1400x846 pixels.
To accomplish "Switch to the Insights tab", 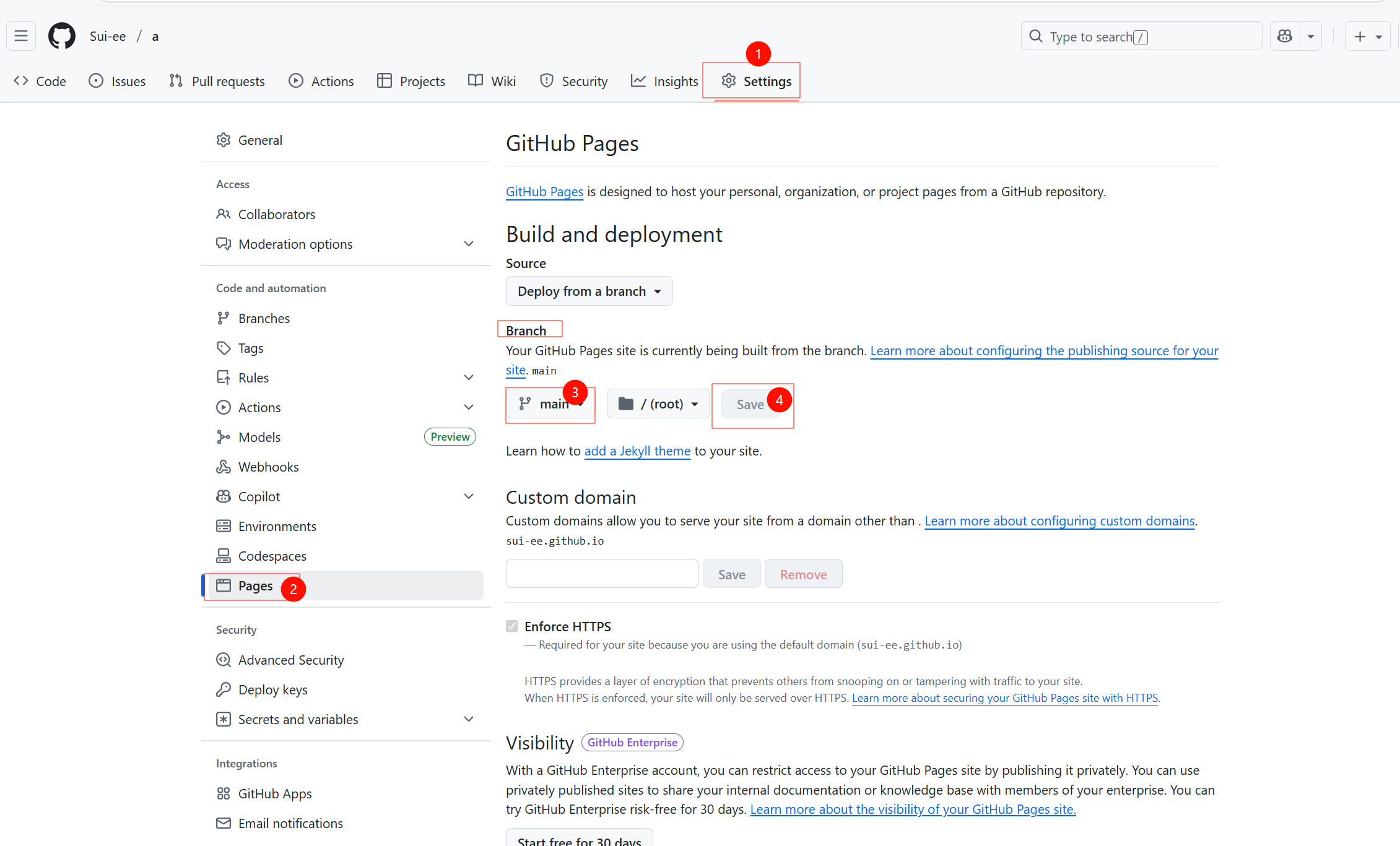I will [664, 81].
